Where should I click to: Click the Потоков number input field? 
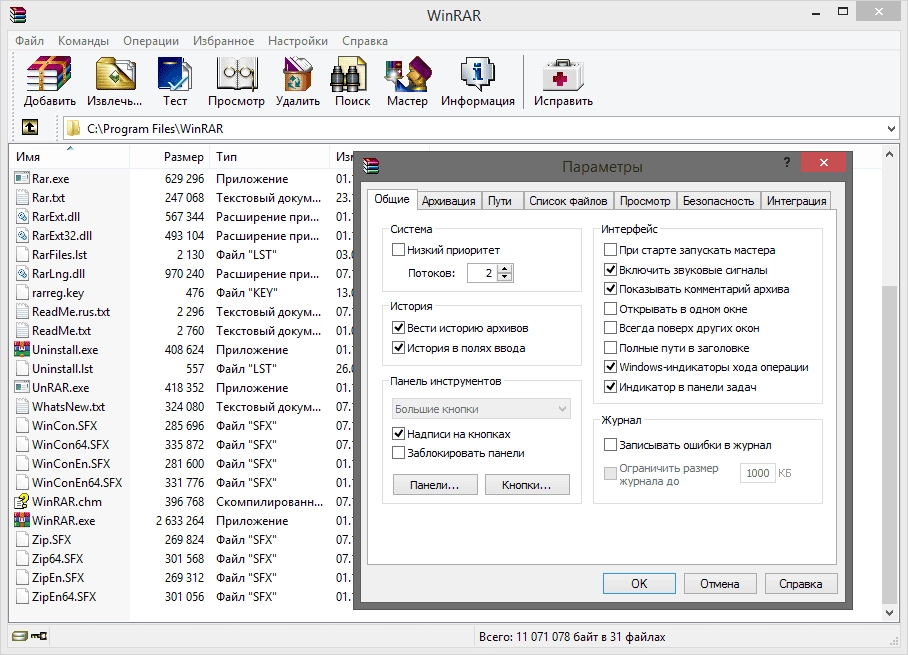coord(483,273)
